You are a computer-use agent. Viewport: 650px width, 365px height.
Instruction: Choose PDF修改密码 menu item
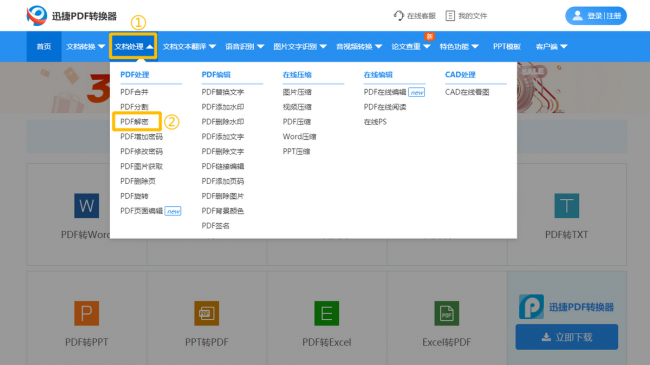[141, 151]
